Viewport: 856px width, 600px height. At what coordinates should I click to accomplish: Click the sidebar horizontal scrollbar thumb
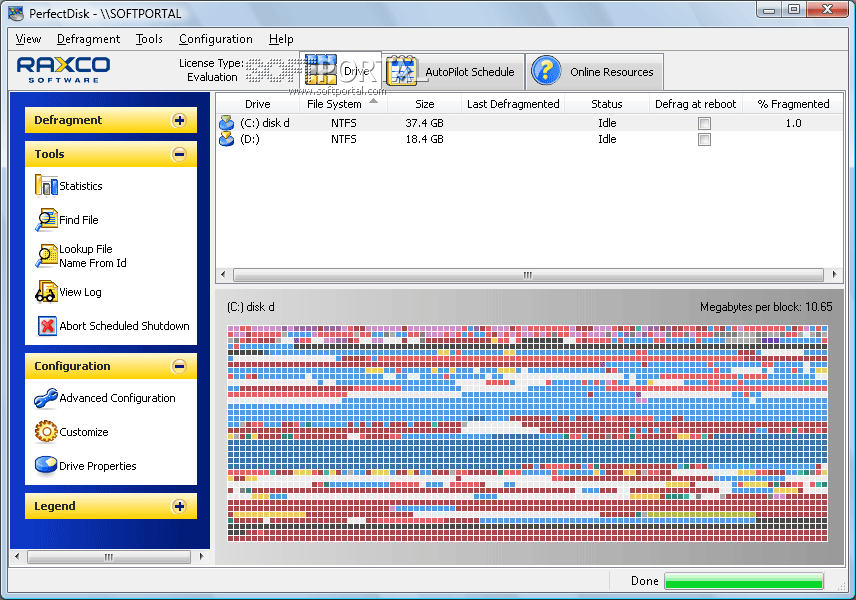(x=109, y=557)
